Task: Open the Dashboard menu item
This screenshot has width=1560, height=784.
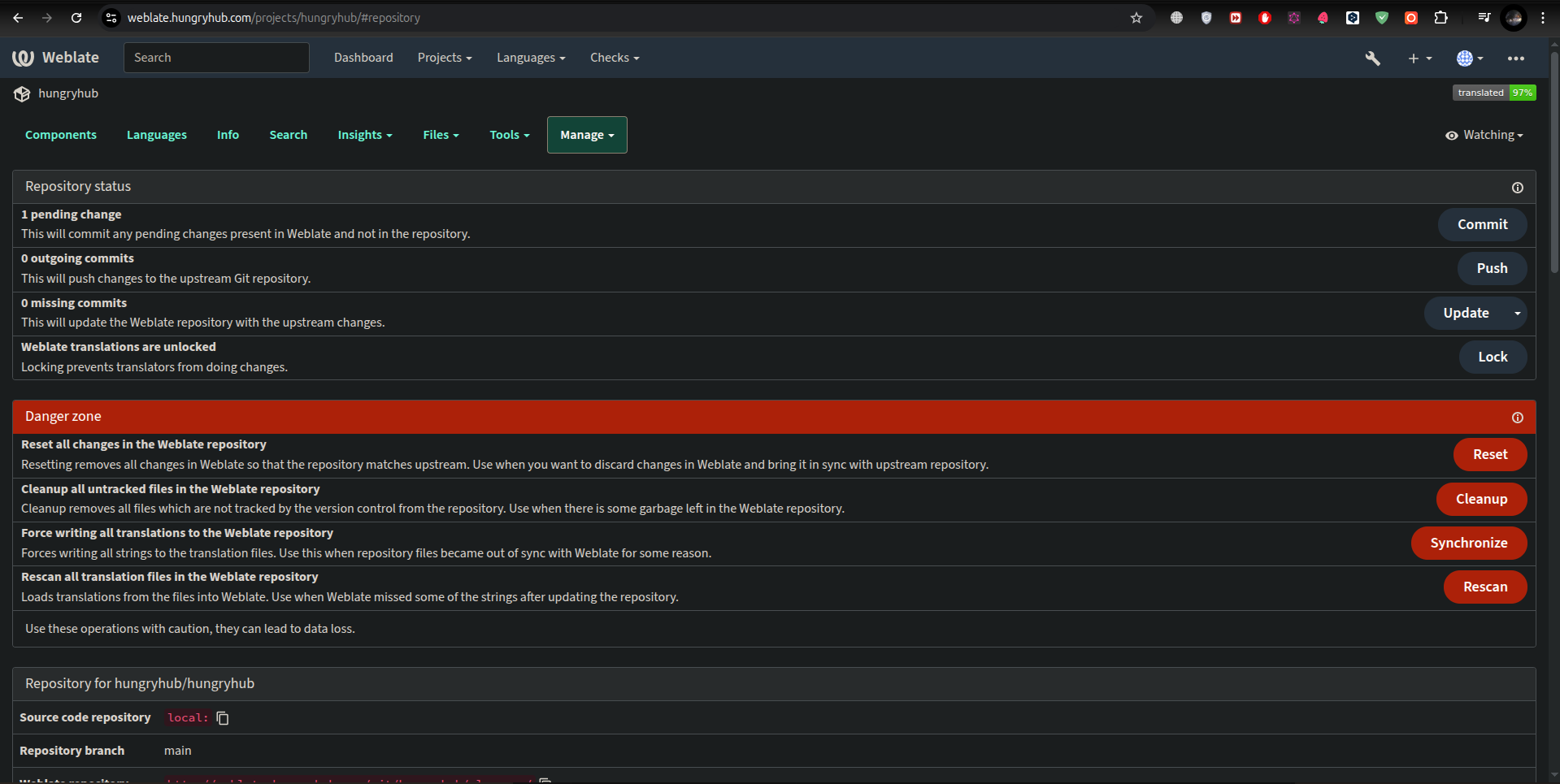Action: (363, 58)
